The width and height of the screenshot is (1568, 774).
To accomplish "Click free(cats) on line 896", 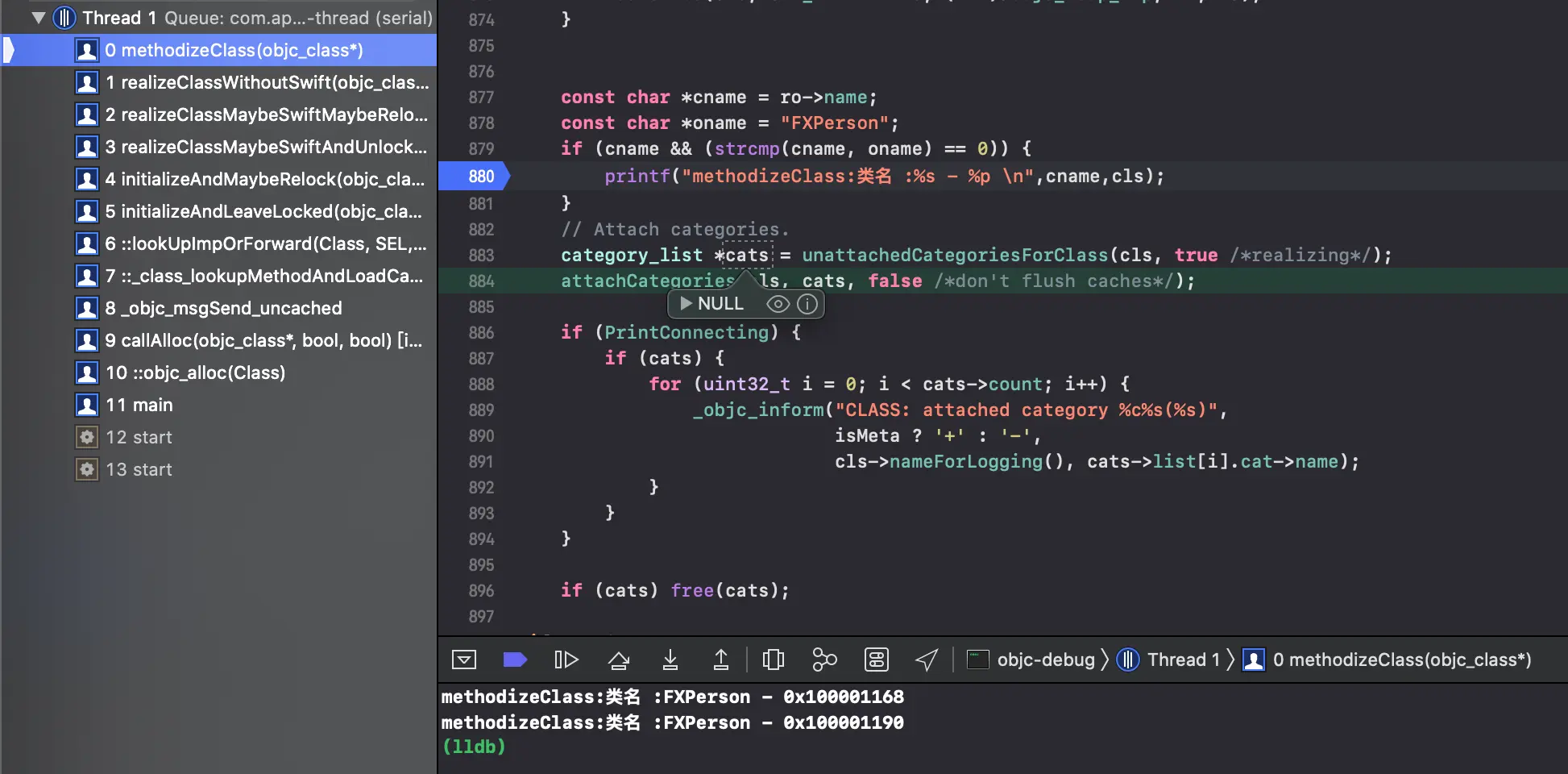I will [x=725, y=590].
